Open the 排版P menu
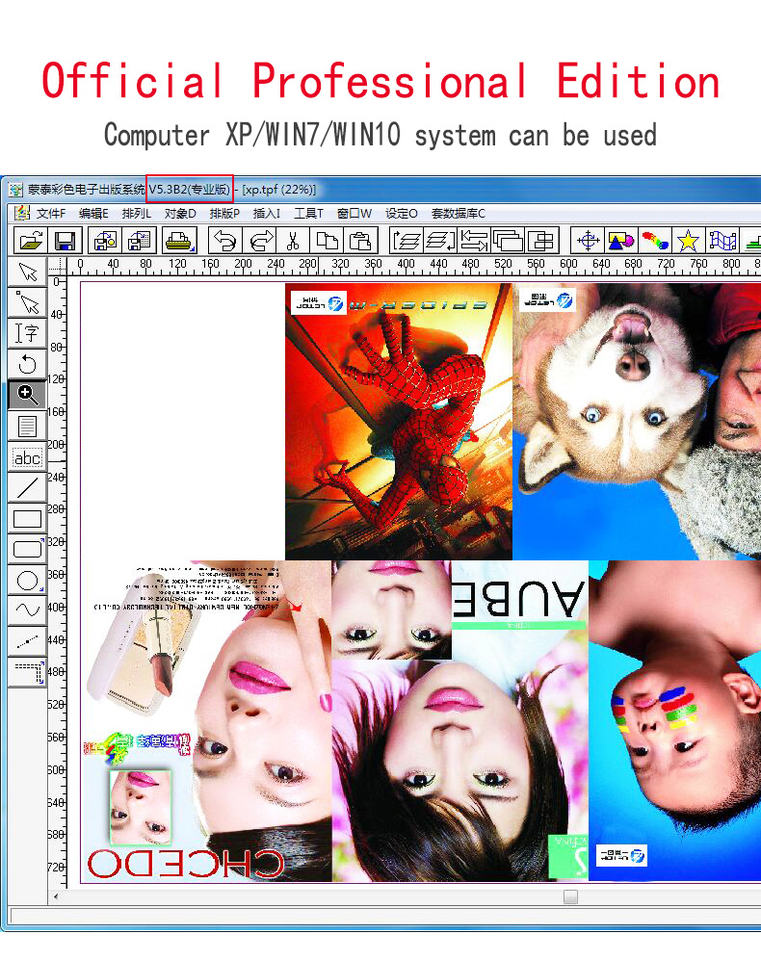 tap(225, 213)
